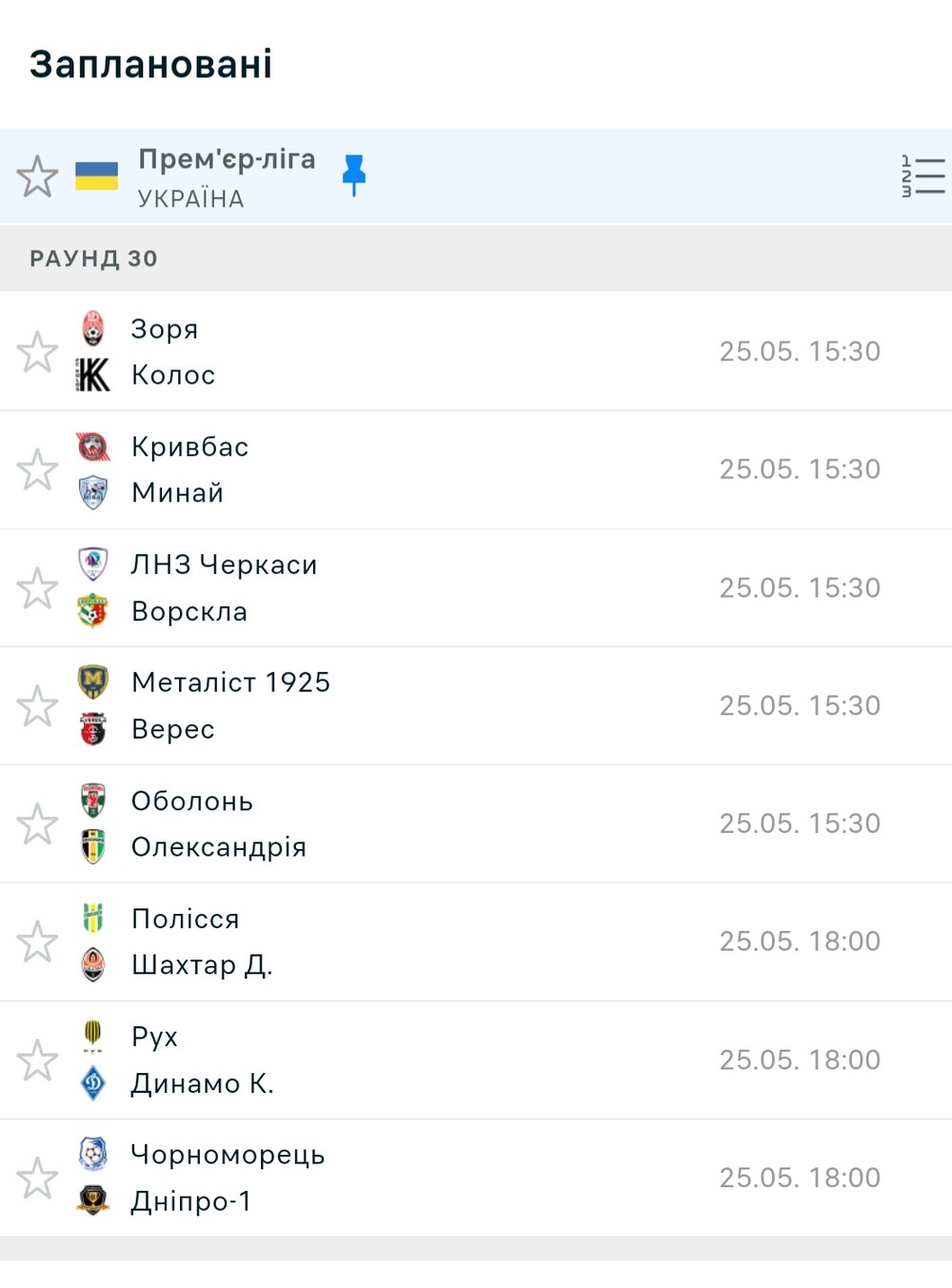Tap the Колос club logo
Screen dimensions: 952x1288
92,375
